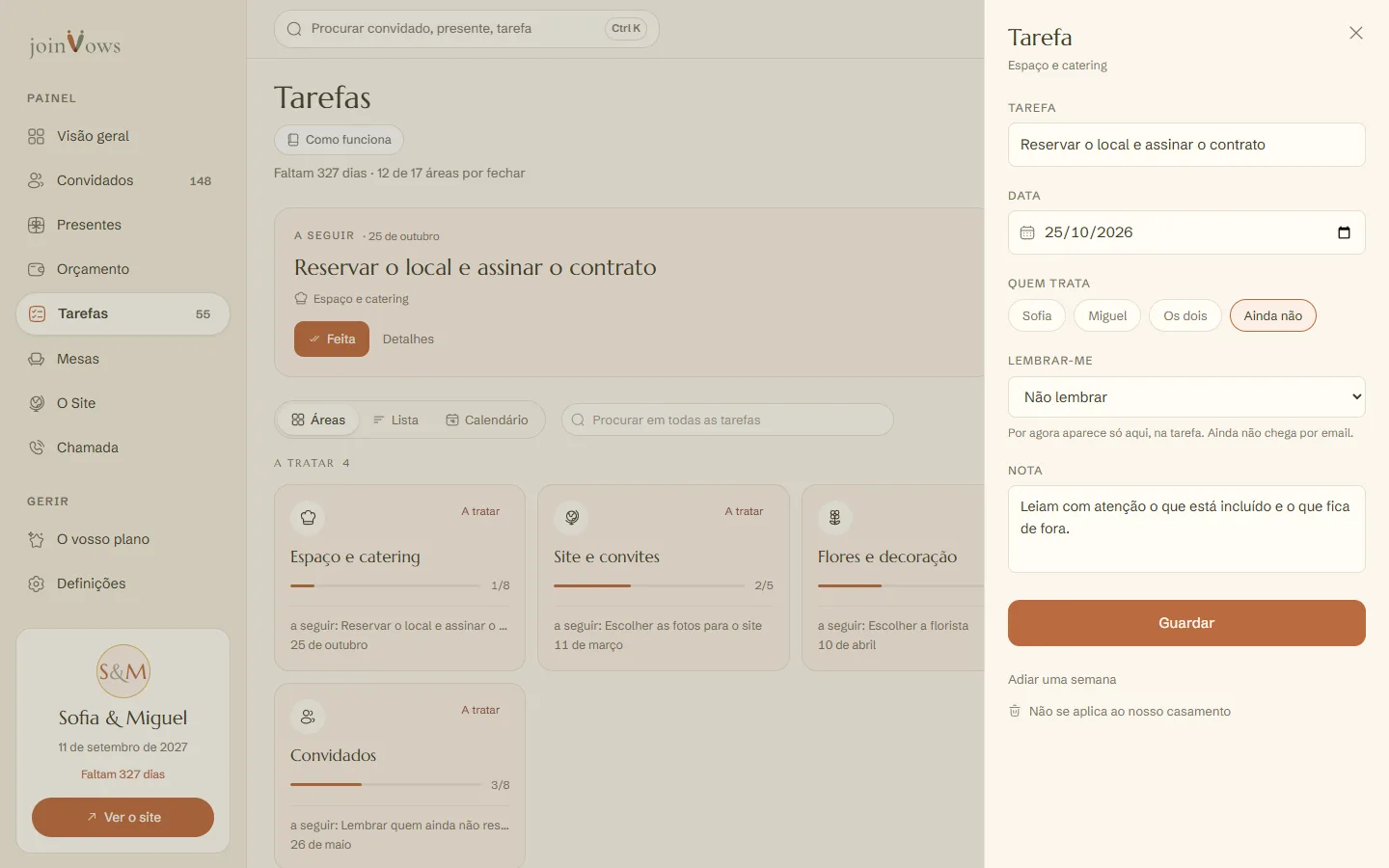1389x868 pixels.
Task: Open the Como funciona guide
Action: point(339,140)
